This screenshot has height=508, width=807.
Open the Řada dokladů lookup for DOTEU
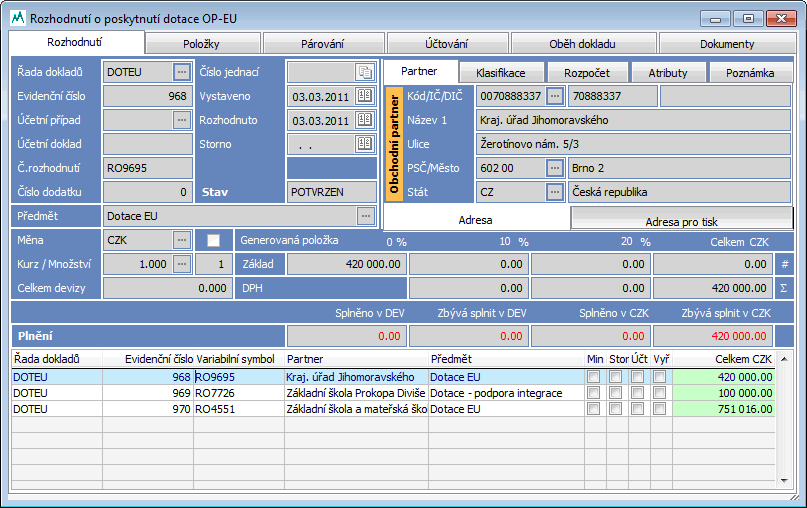point(181,72)
